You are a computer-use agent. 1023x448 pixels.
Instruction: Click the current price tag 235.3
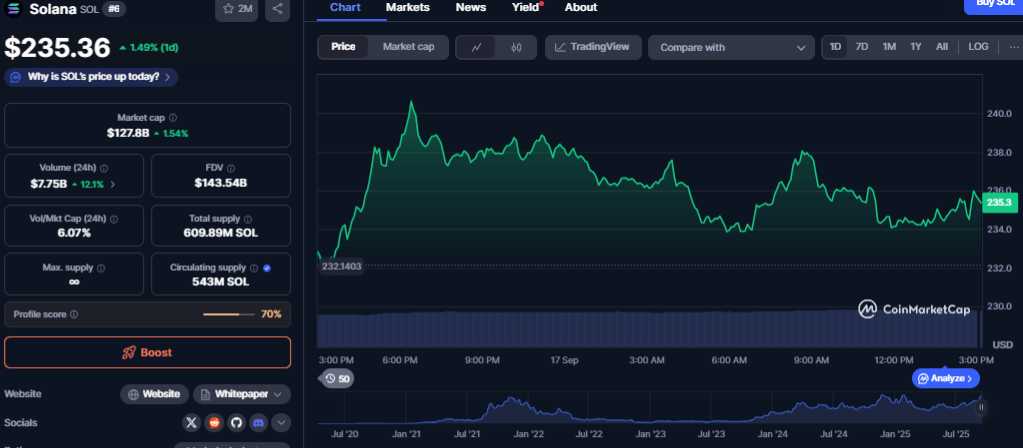click(999, 203)
